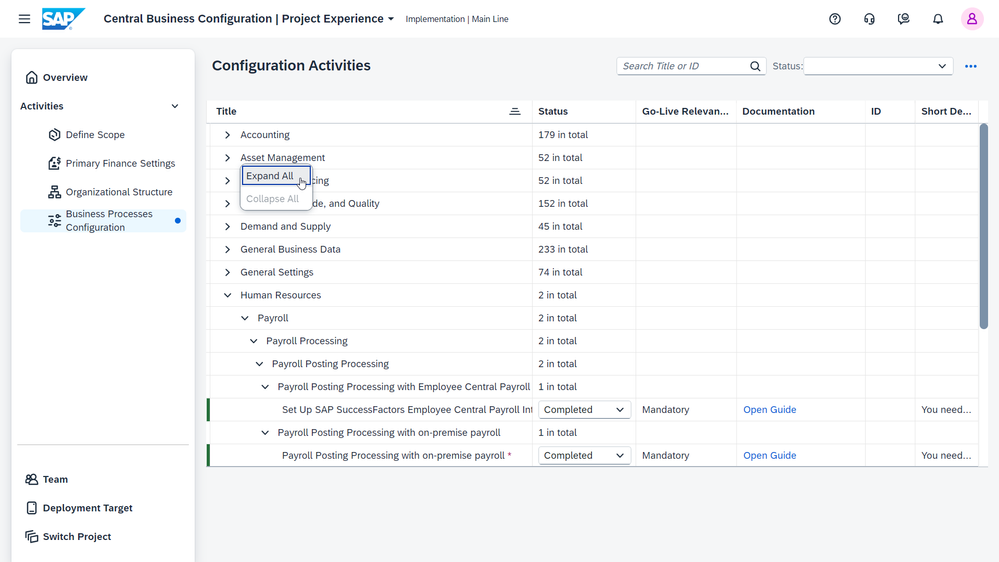The height and width of the screenshot is (562, 999).
Task: Choose Collapse All from the popup menu
Action: (276, 199)
